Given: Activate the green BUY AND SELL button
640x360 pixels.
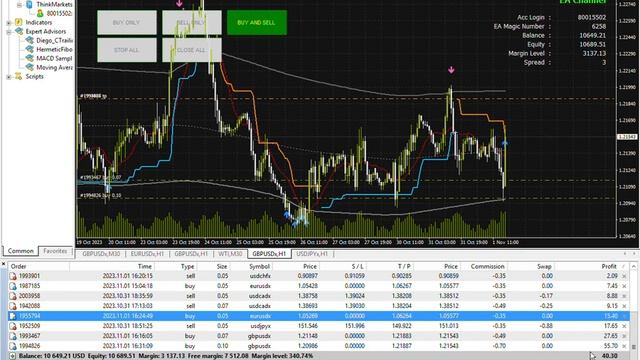Looking at the screenshot, I should tap(257, 22).
